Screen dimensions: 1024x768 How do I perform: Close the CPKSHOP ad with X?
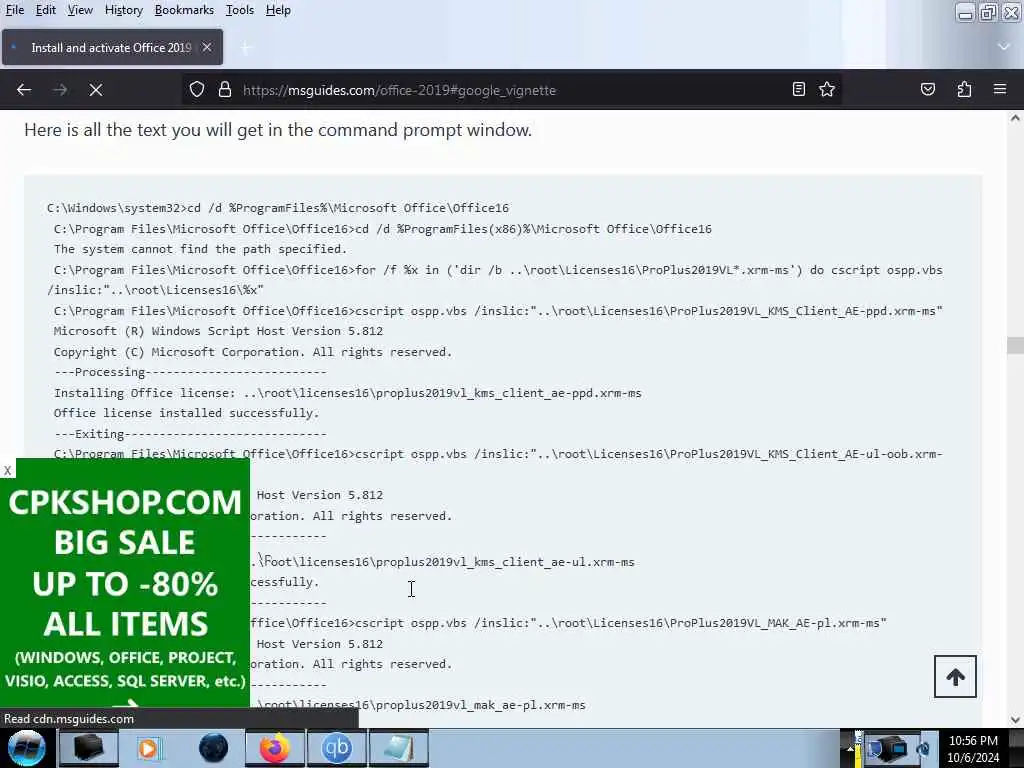coord(7,470)
